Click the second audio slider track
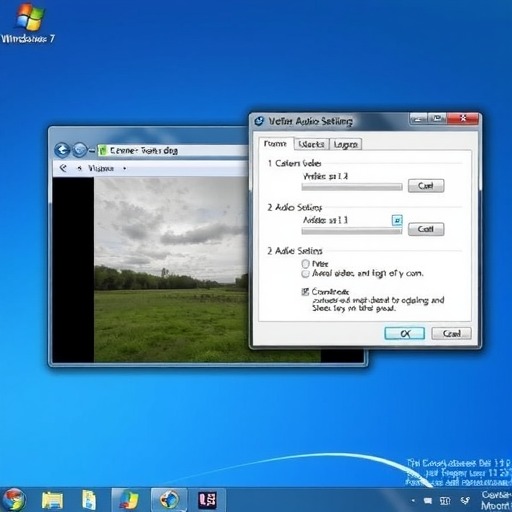The image size is (512, 512). tap(352, 231)
